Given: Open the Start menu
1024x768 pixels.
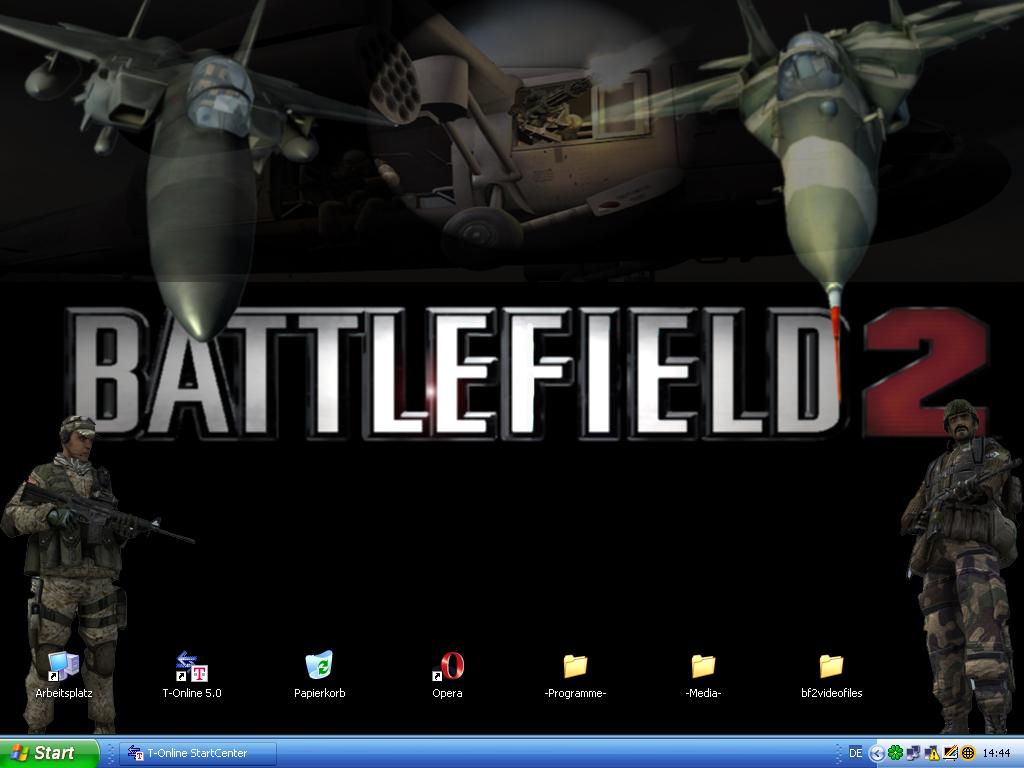Looking at the screenshot, I should (x=49, y=753).
